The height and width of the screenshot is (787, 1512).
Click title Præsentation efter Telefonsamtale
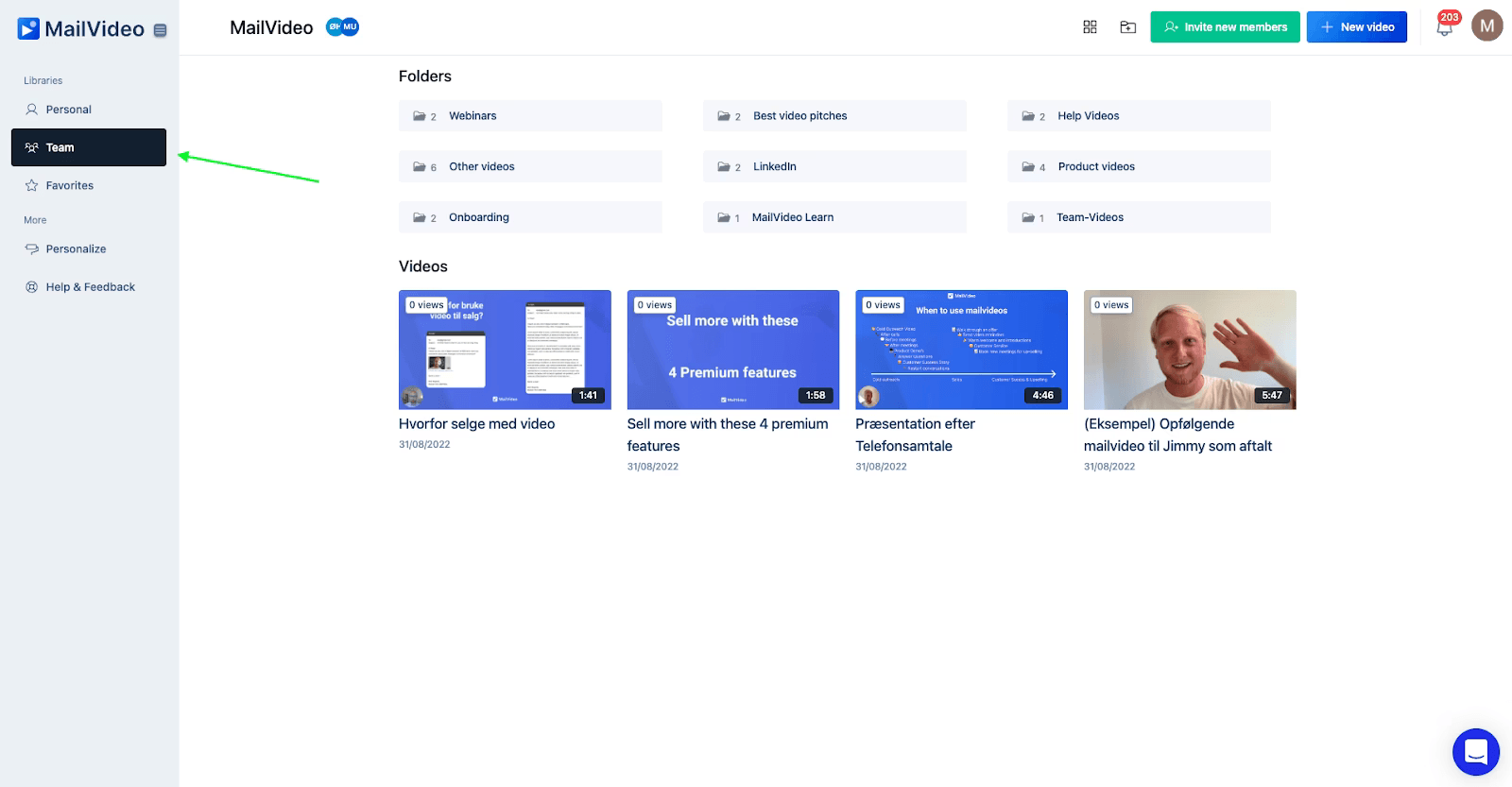point(915,436)
